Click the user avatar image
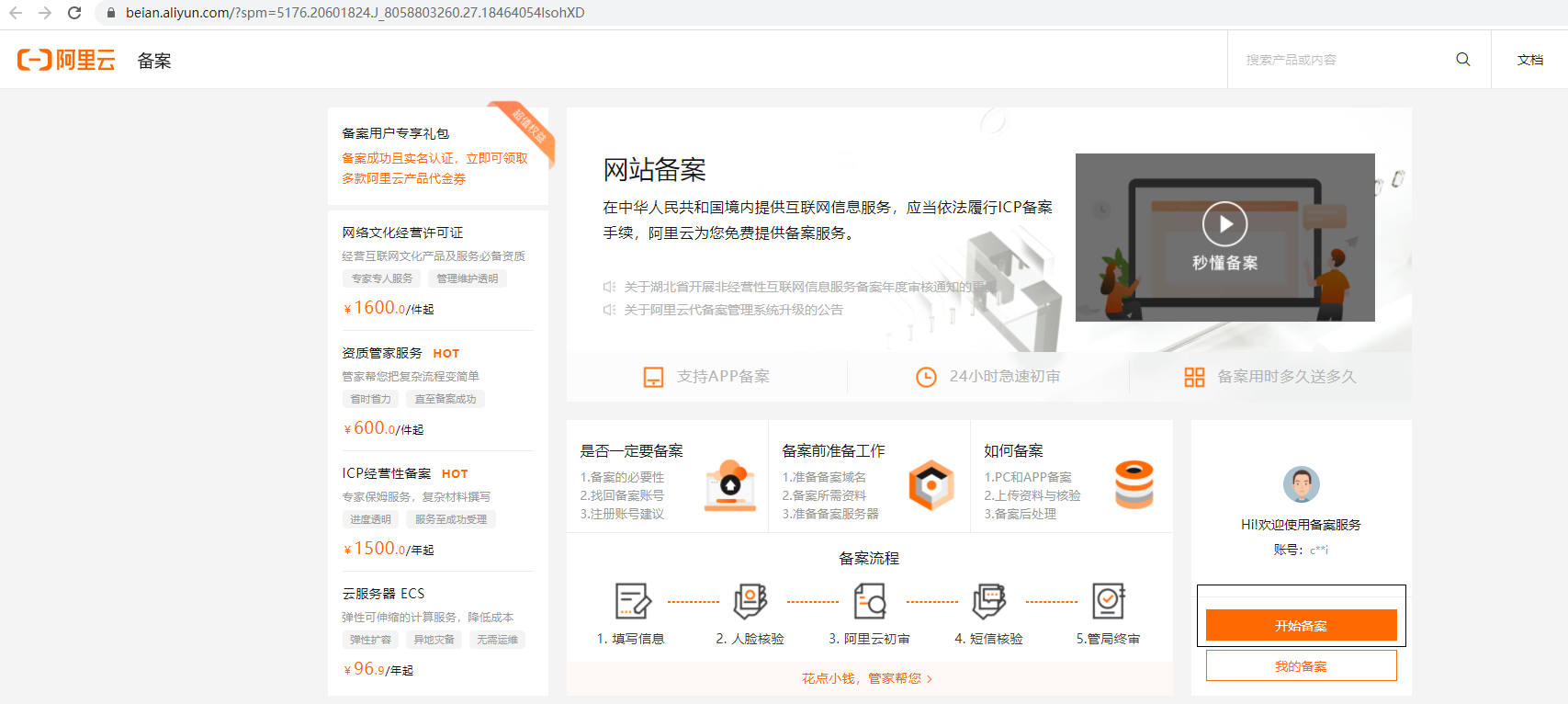This screenshot has width=1568, height=704. (1301, 484)
